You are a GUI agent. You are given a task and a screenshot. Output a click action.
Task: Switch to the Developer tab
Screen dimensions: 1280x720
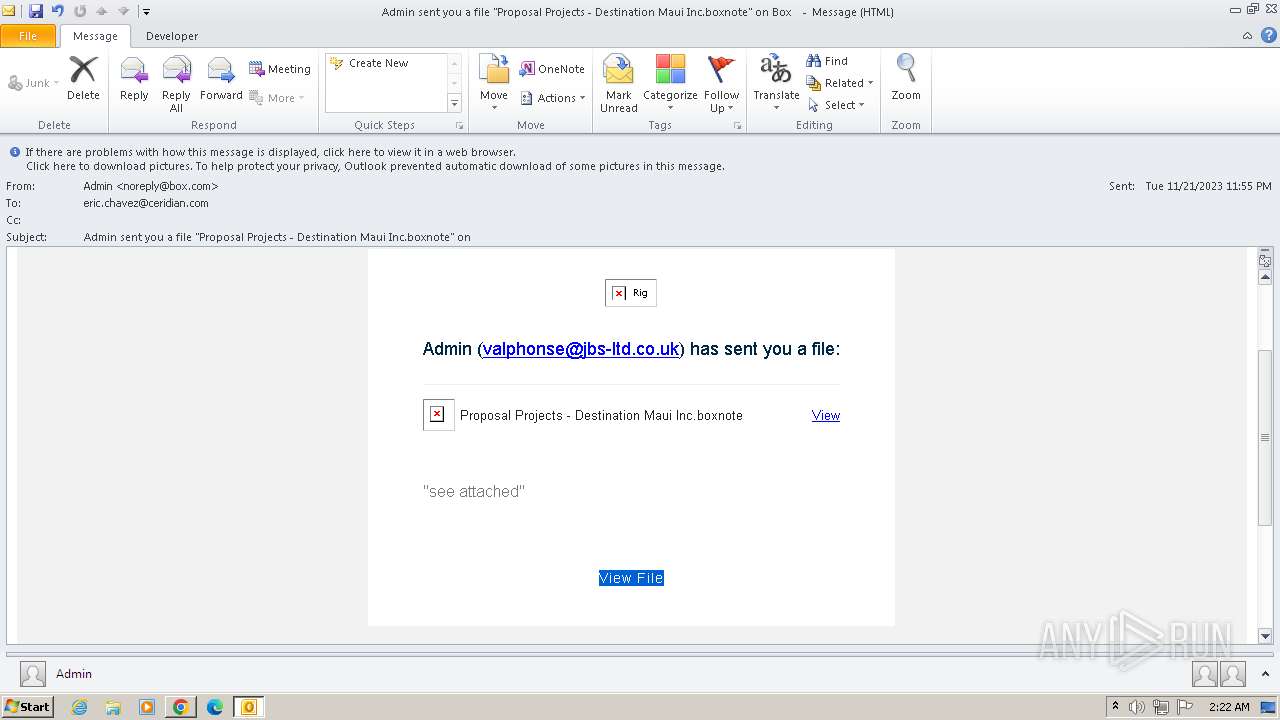[172, 36]
